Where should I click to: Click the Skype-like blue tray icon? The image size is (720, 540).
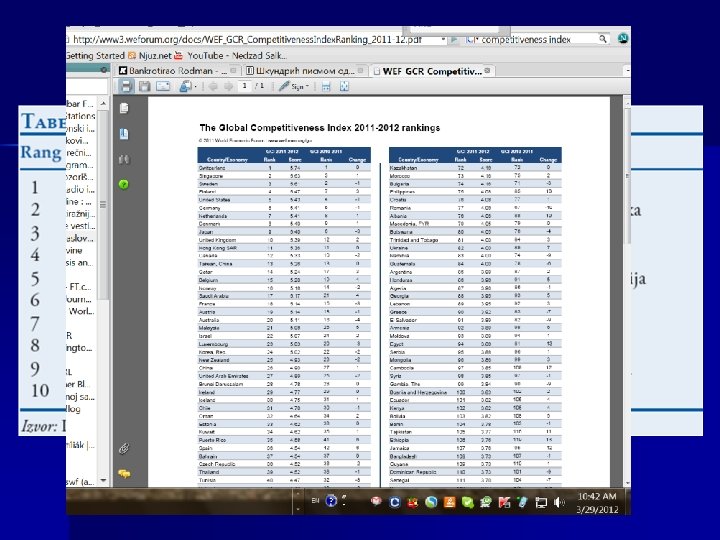coord(431,502)
